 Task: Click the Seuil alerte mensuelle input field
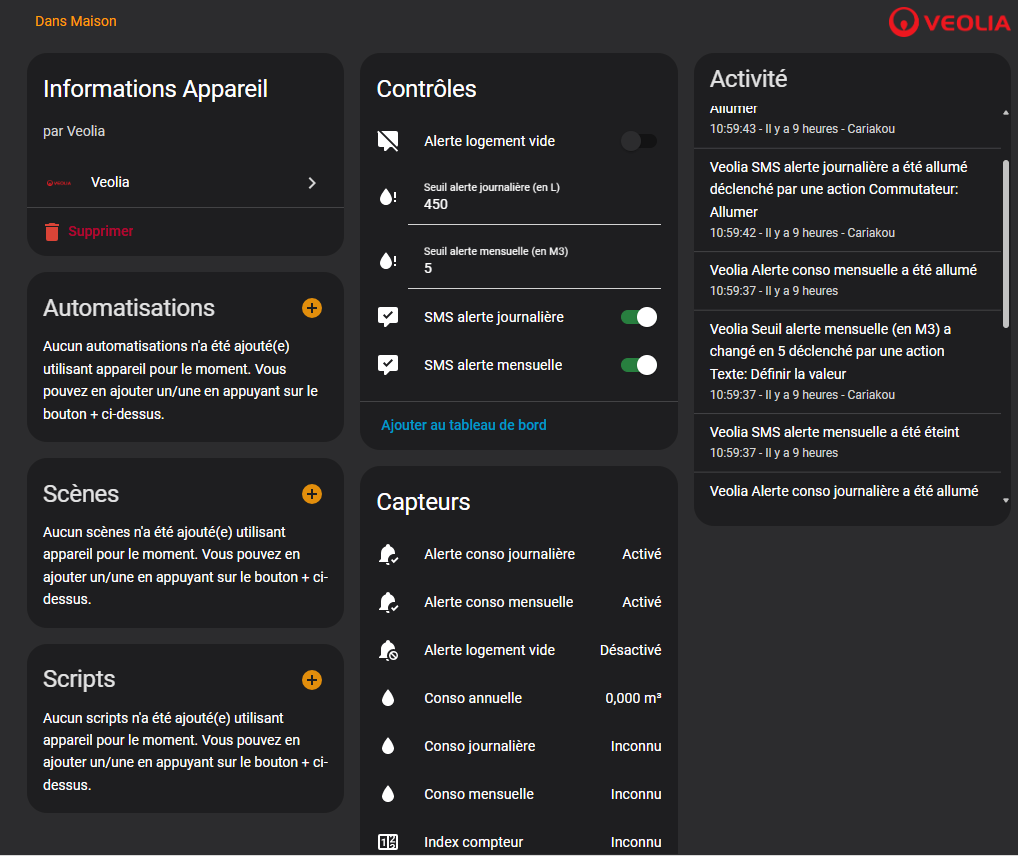pyautogui.click(x=534, y=268)
